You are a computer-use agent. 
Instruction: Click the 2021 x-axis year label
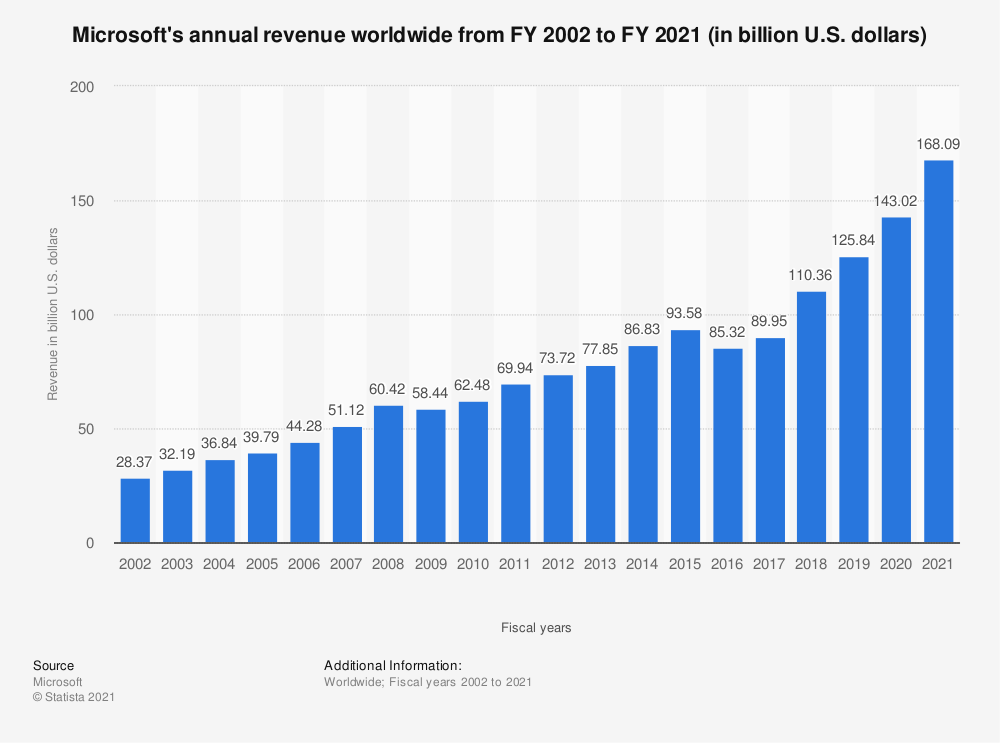point(938,564)
